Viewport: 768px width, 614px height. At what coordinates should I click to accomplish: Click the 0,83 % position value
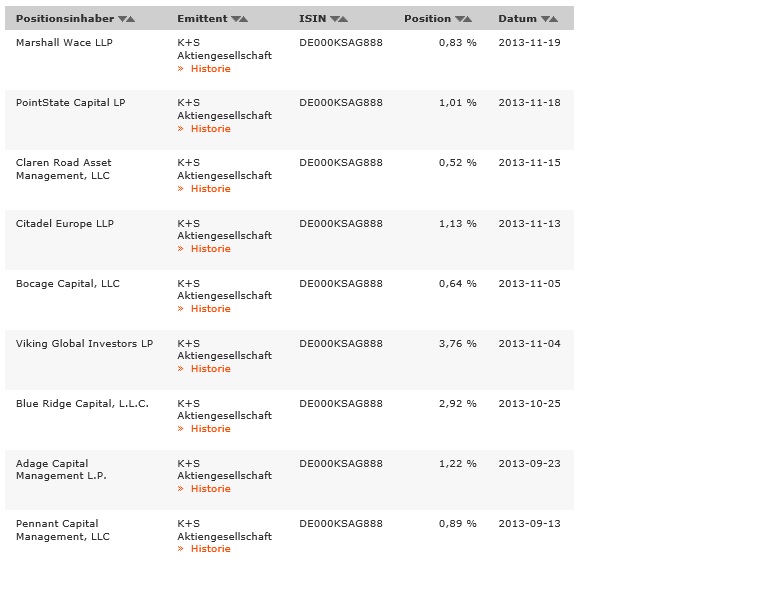[x=457, y=43]
